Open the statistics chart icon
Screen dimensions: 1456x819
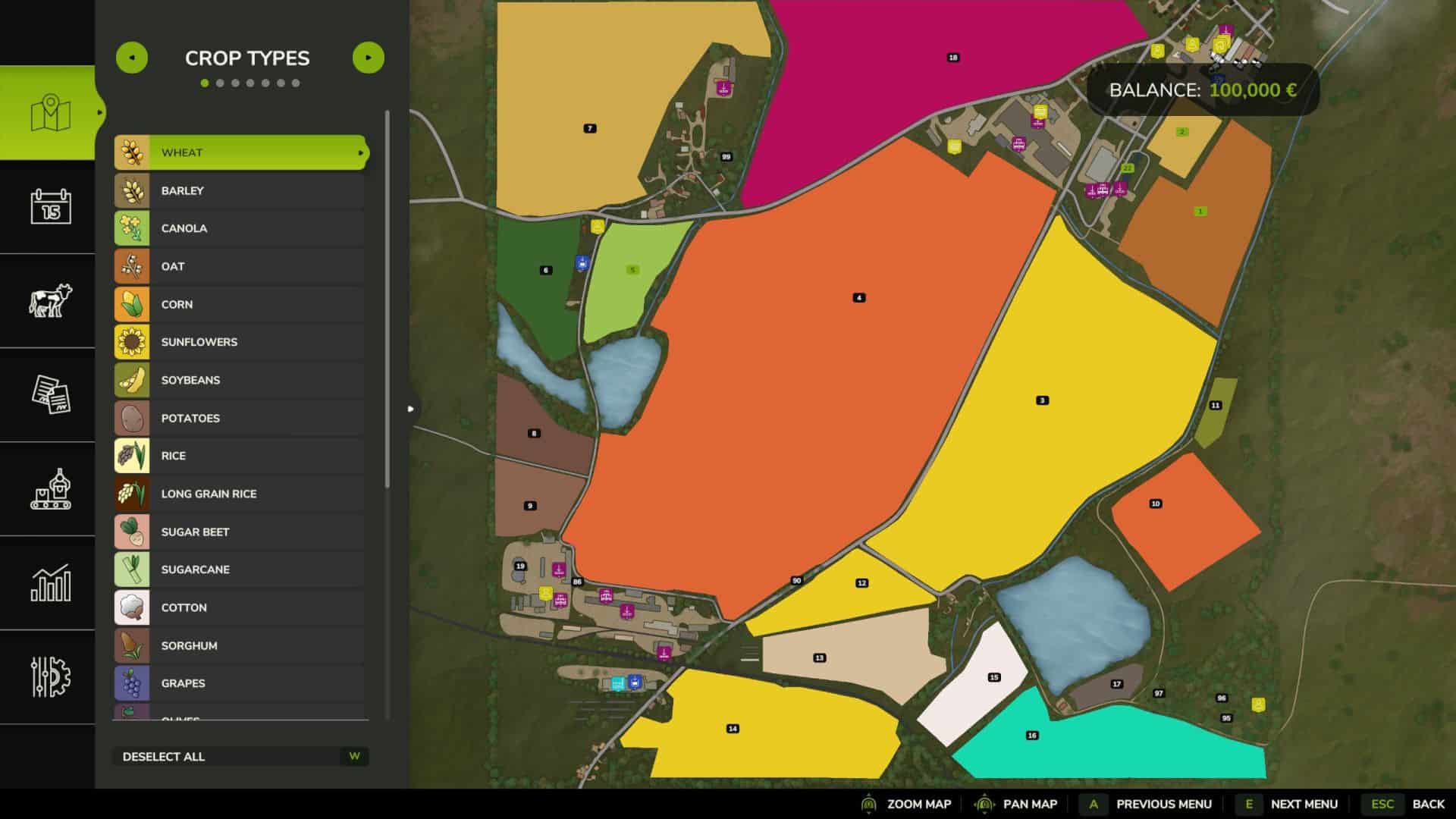point(50,583)
